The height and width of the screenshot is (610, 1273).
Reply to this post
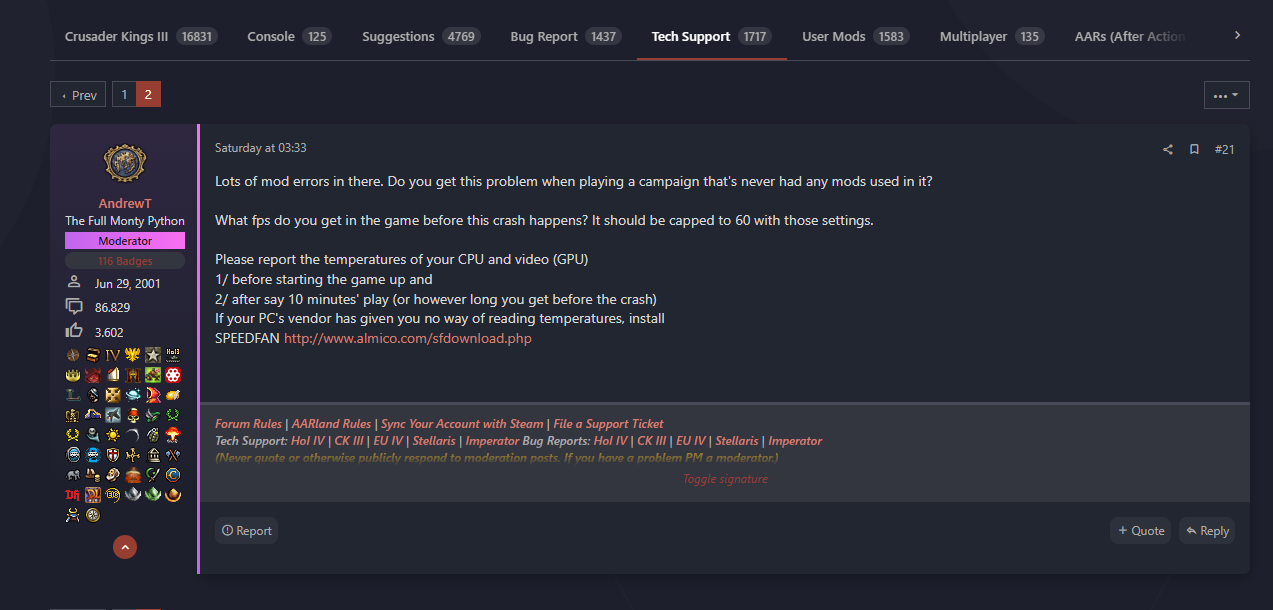1206,530
